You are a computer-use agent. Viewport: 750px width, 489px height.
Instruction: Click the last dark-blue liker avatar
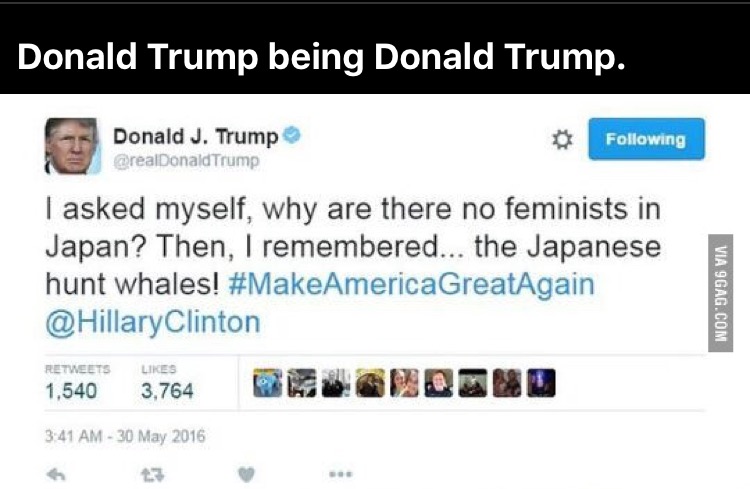[x=541, y=383]
